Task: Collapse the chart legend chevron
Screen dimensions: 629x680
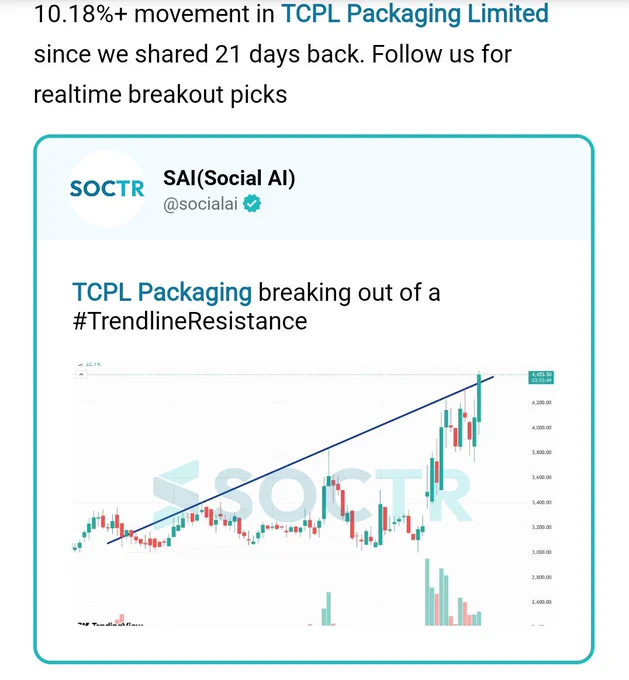Action: (81, 375)
